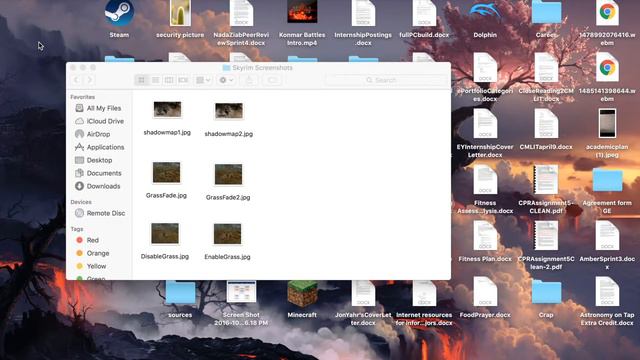Viewport: 640px width, 360px height.
Task: Select the shadowmap2.jpg thumbnail
Action: (229, 111)
